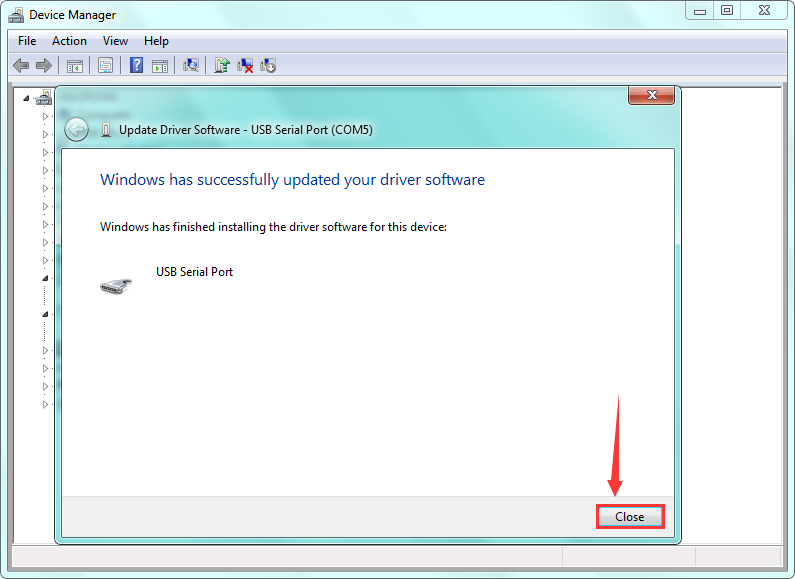Open the Action menu

(69, 41)
